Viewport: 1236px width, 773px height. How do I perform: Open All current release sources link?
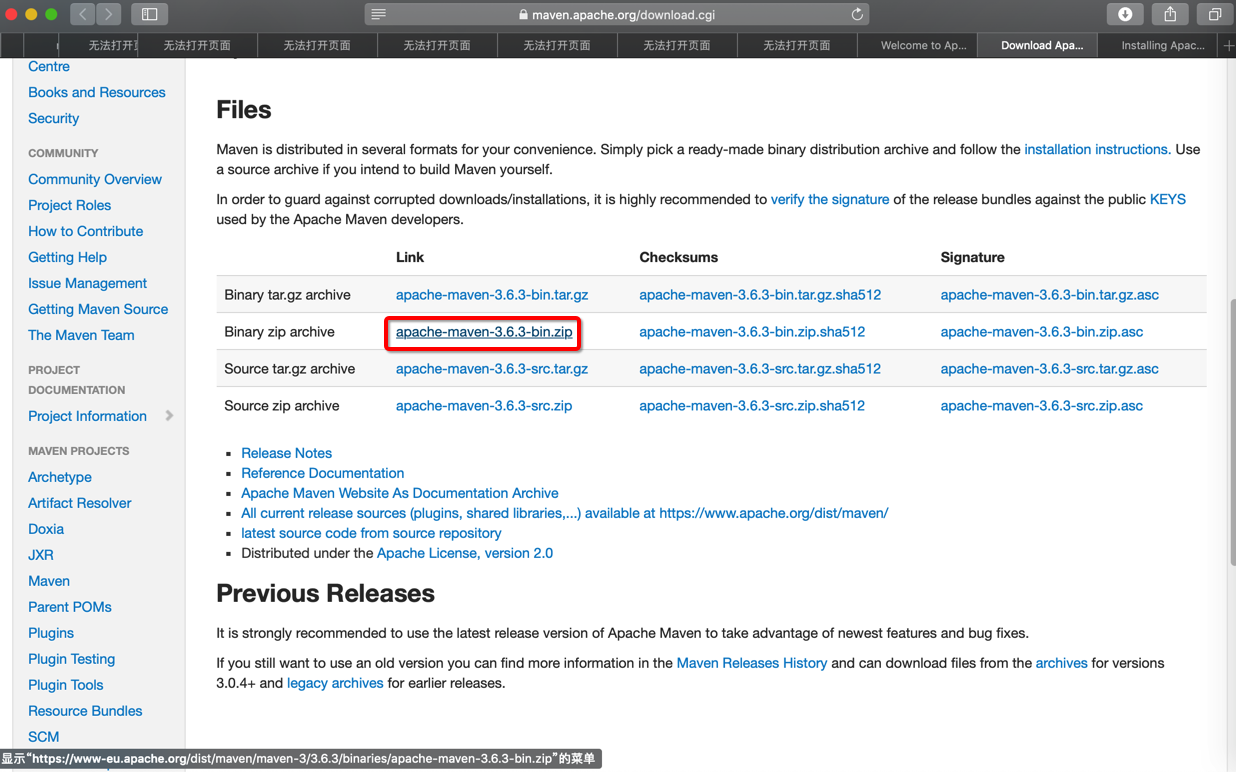565,513
